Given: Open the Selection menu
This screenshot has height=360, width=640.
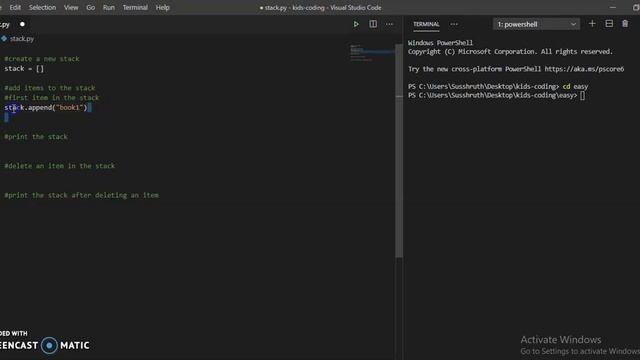Looking at the screenshot, I should 42,7.
